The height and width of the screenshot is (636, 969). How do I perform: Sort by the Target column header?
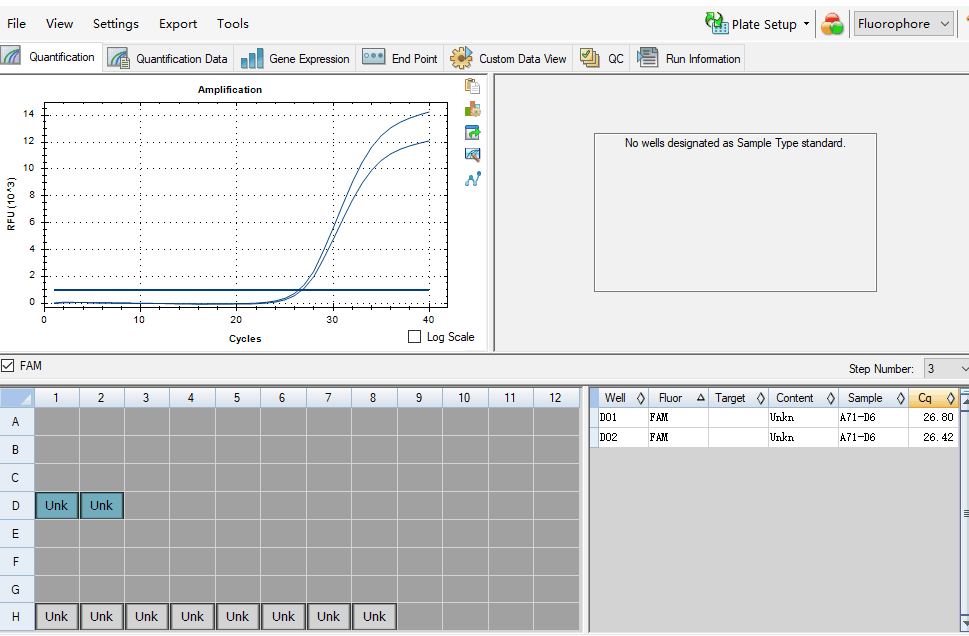tap(738, 398)
